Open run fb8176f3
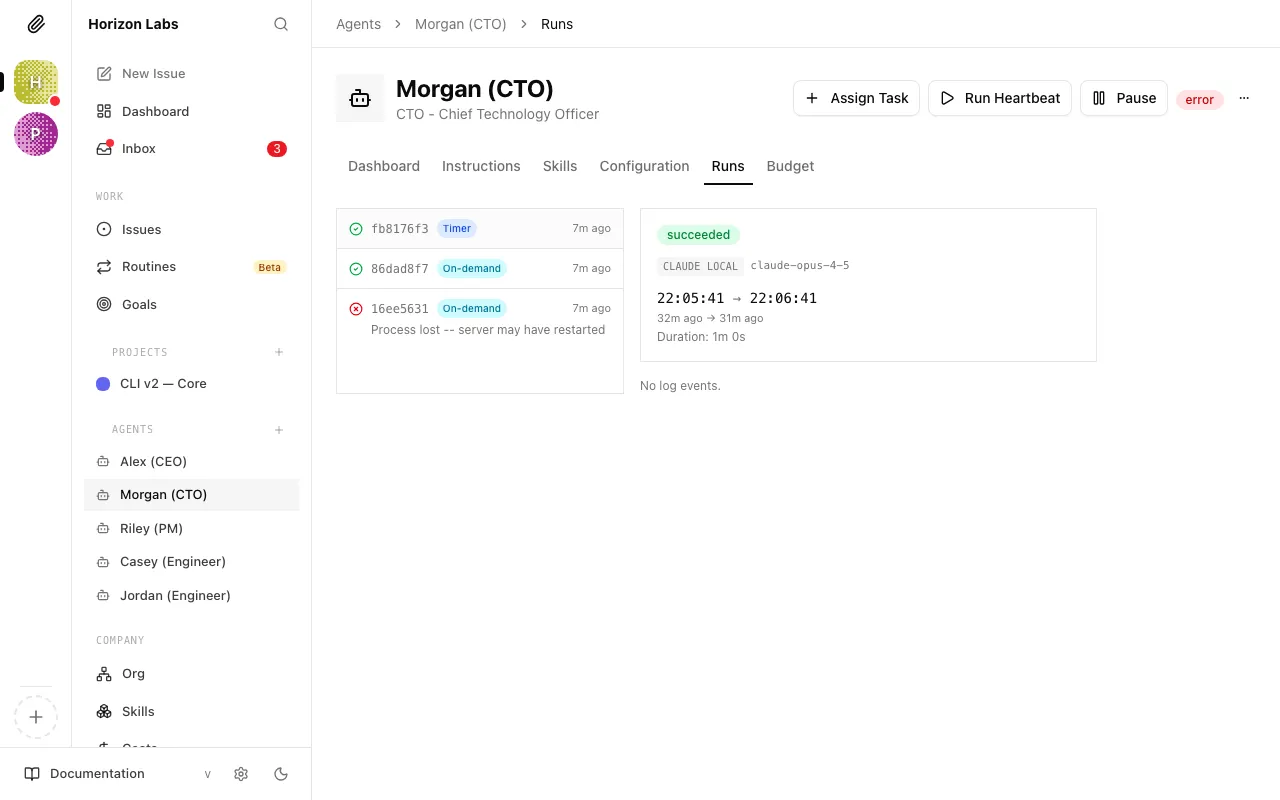1280x800 pixels. (480, 229)
